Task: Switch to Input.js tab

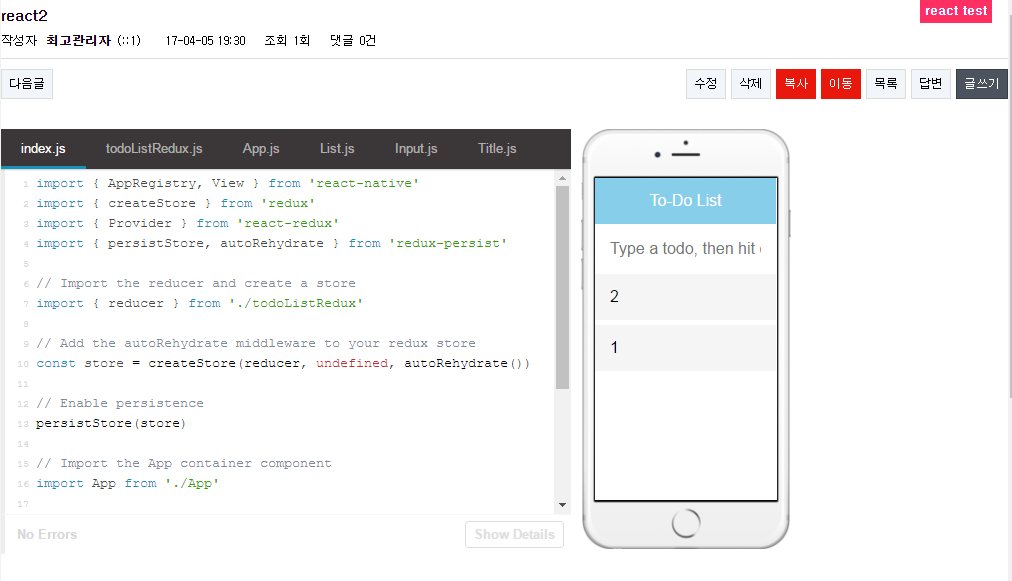Action: pos(416,149)
